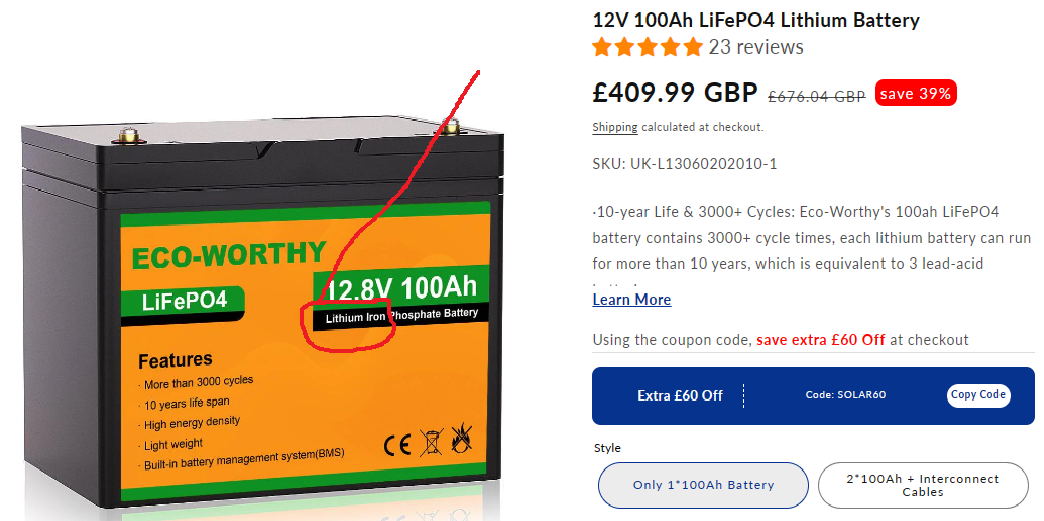Click the Code: SOLAR60 text
This screenshot has height=521, width=1044.
[846, 394]
